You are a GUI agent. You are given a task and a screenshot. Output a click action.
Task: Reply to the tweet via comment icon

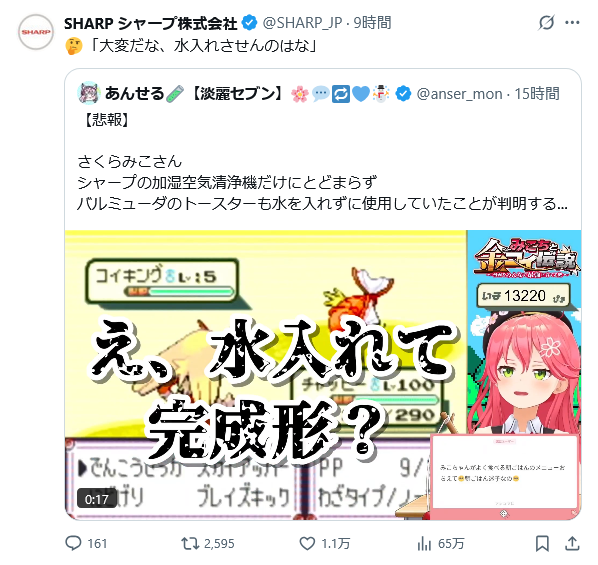point(73,543)
